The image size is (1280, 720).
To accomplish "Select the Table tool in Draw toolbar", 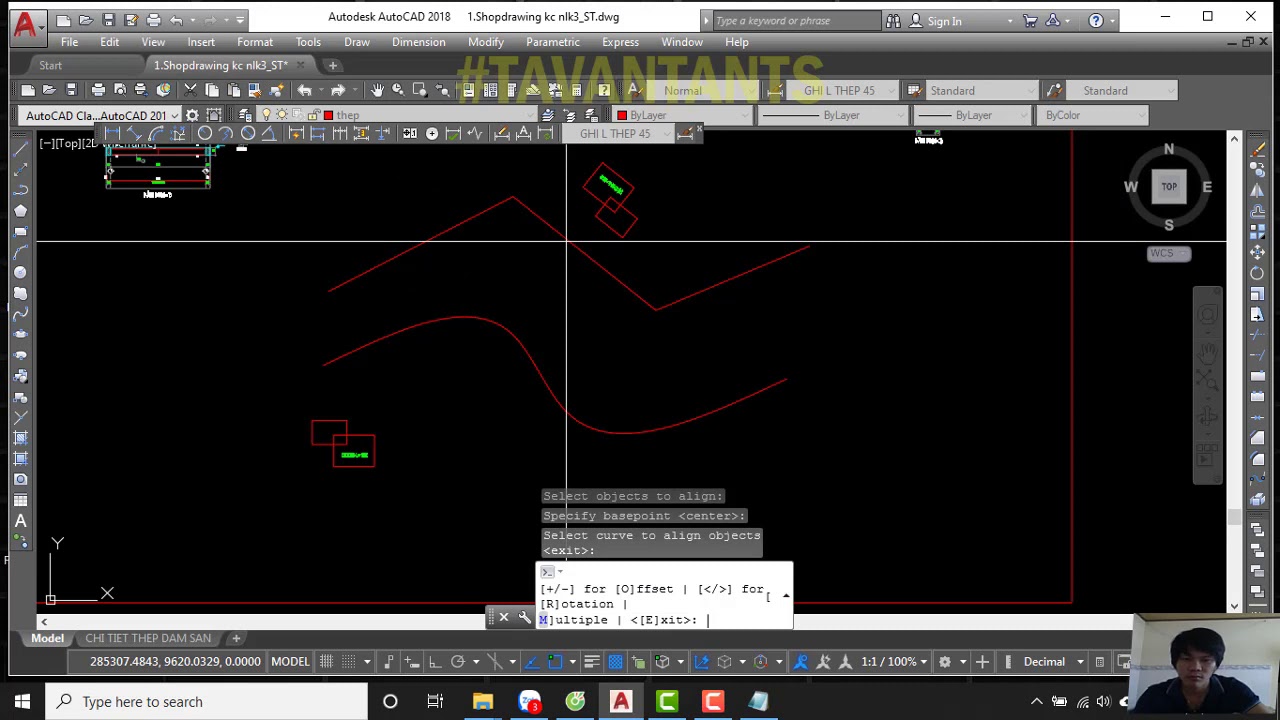I will point(20,500).
